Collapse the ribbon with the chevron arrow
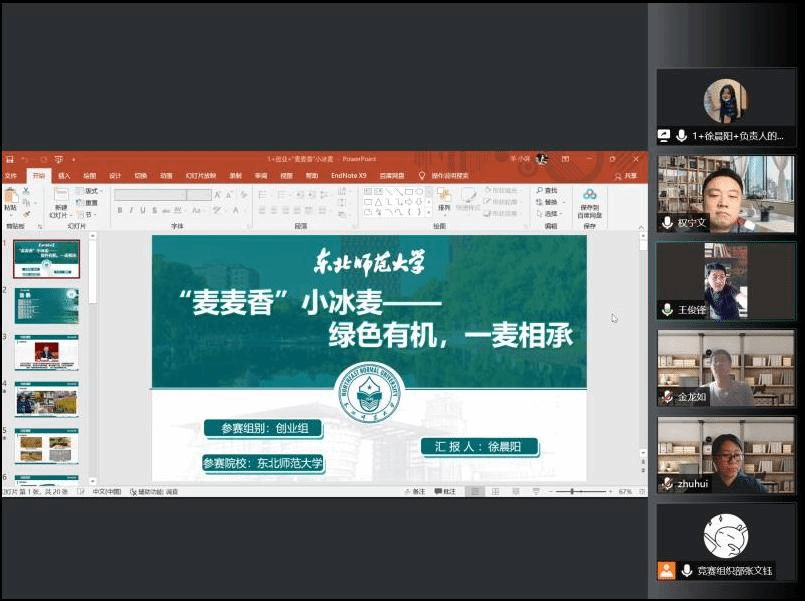Image resolution: width=805 pixels, height=601 pixels. pos(641,227)
